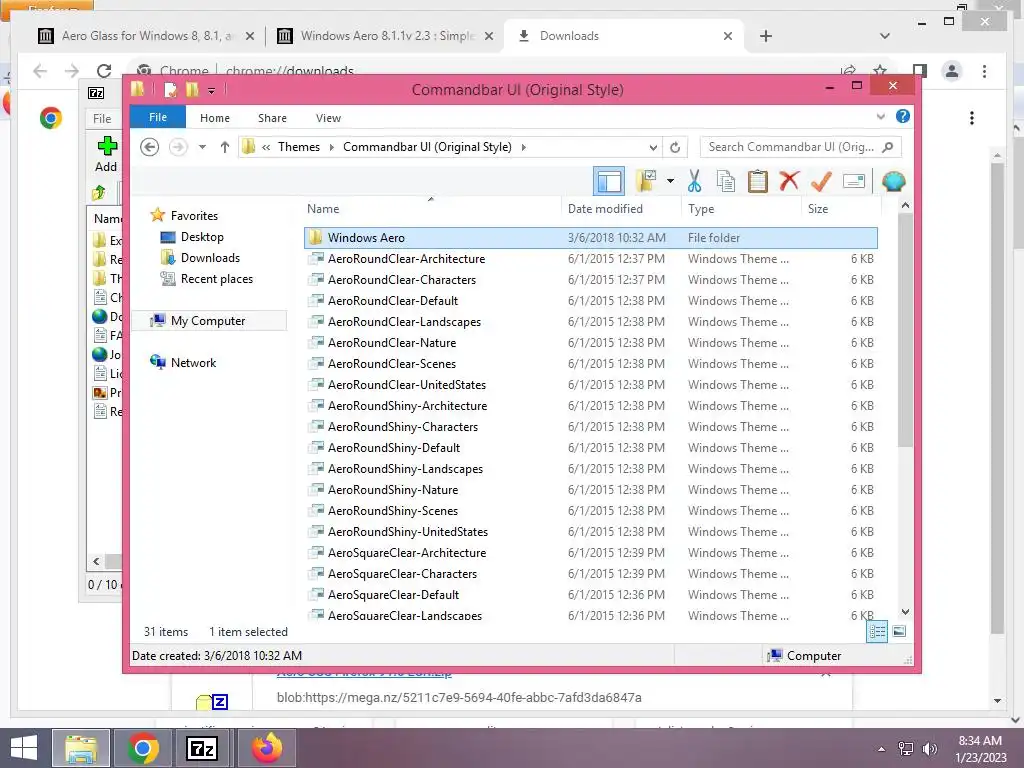Select the AeroRoundClear-Architecture theme file
The width and height of the screenshot is (1024, 768).
pos(591,259)
